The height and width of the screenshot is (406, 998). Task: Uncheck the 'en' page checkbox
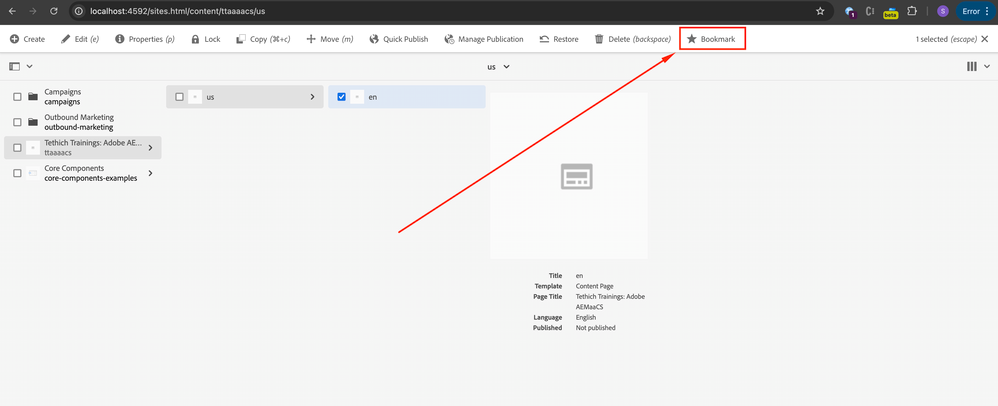pos(342,97)
